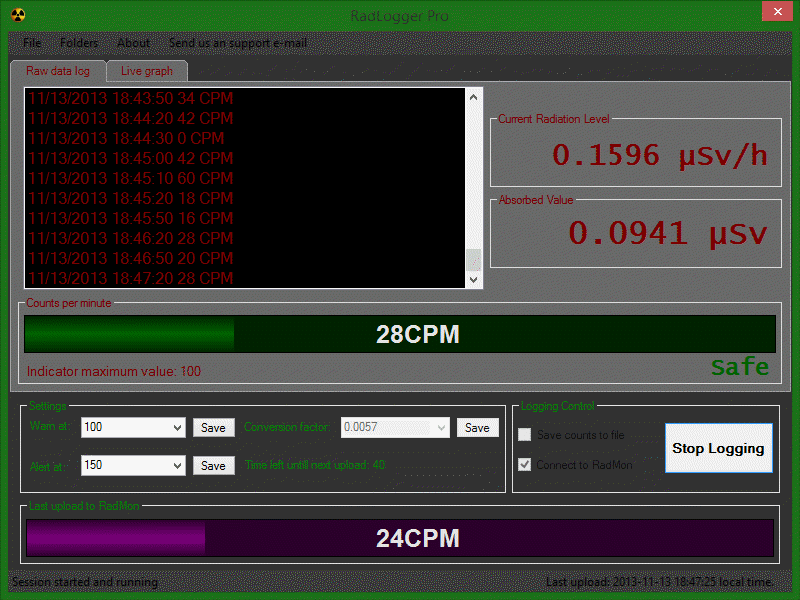The image size is (800, 600).
Task: Select log entry 18:45:50 16 CPM
Action: (x=131, y=218)
